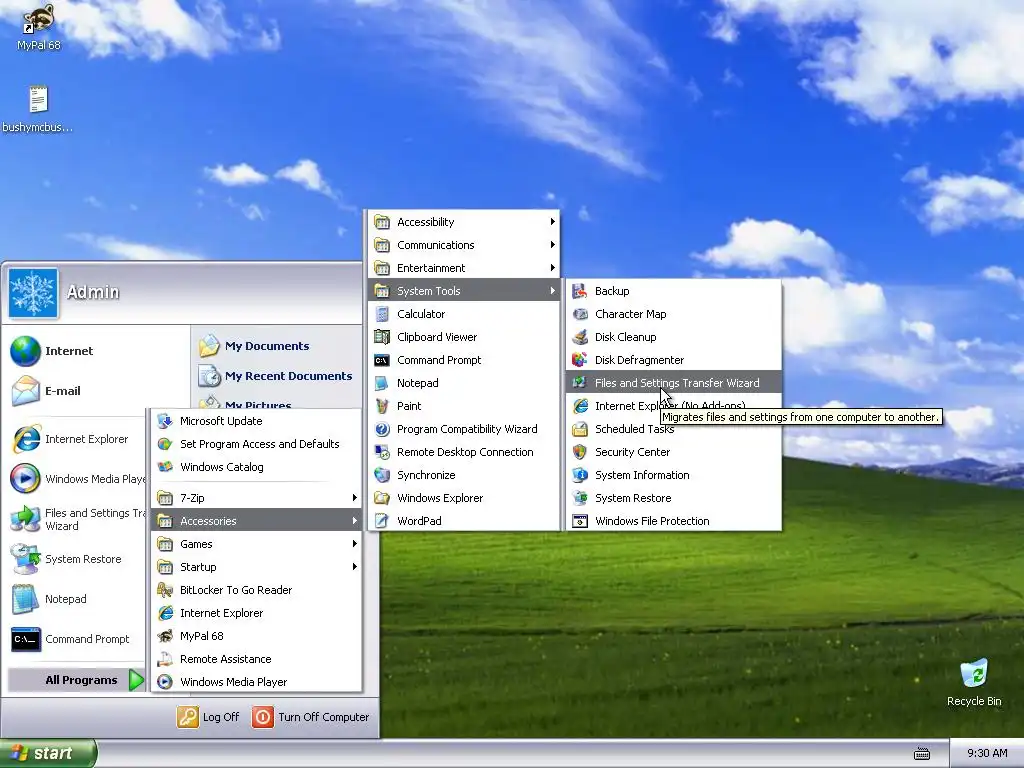1024x768 pixels.
Task: Open Clipboard Viewer
Action: [464, 337]
